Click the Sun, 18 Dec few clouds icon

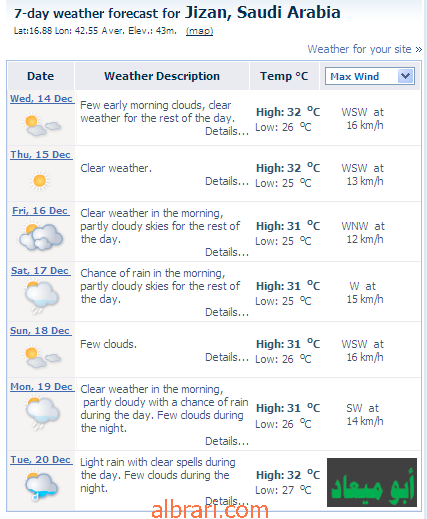[41, 357]
